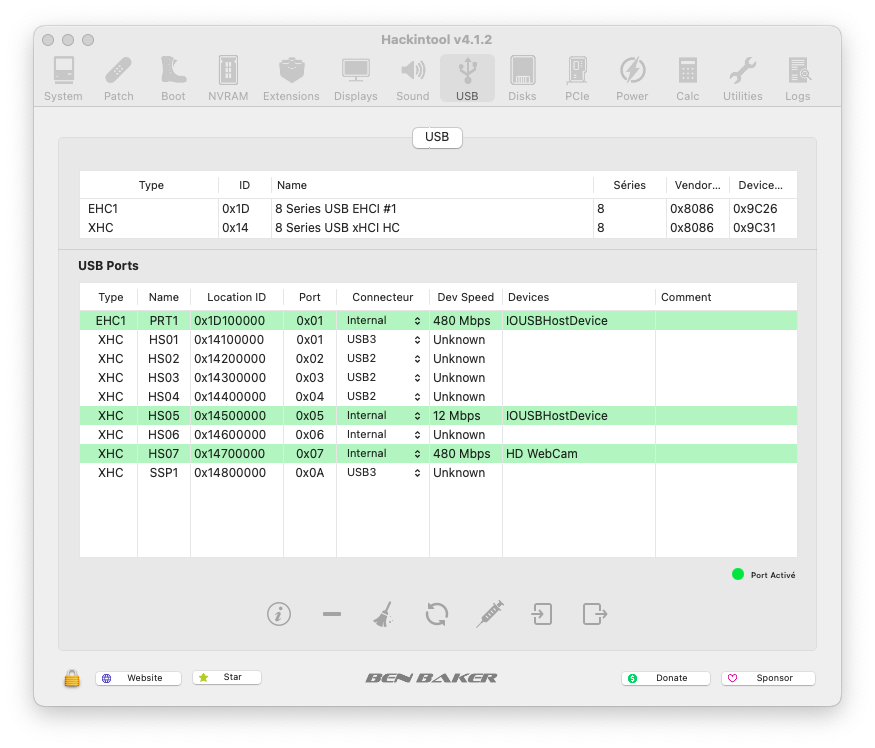This screenshot has width=875, height=748.
Task: Open connector dropdown for HS02 port
Action: coord(383,358)
